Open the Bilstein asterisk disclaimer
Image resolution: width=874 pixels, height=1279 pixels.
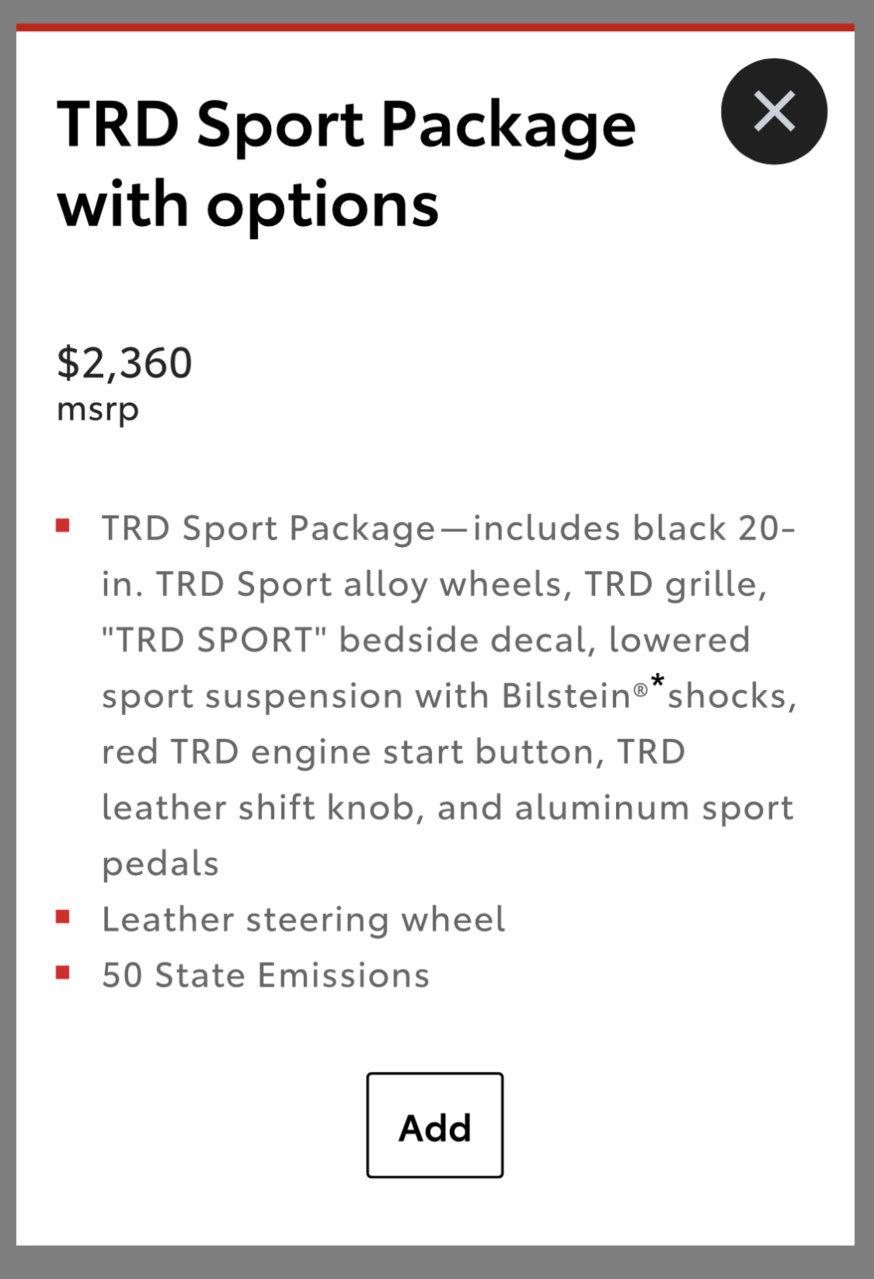pyautogui.click(x=658, y=685)
